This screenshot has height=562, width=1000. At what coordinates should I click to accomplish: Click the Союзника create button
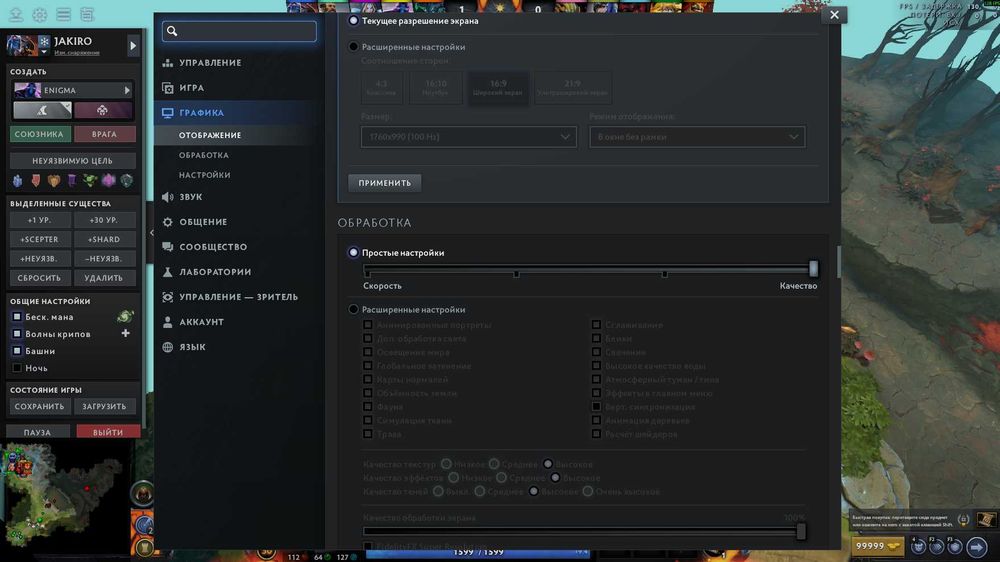pyautogui.click(x=40, y=134)
